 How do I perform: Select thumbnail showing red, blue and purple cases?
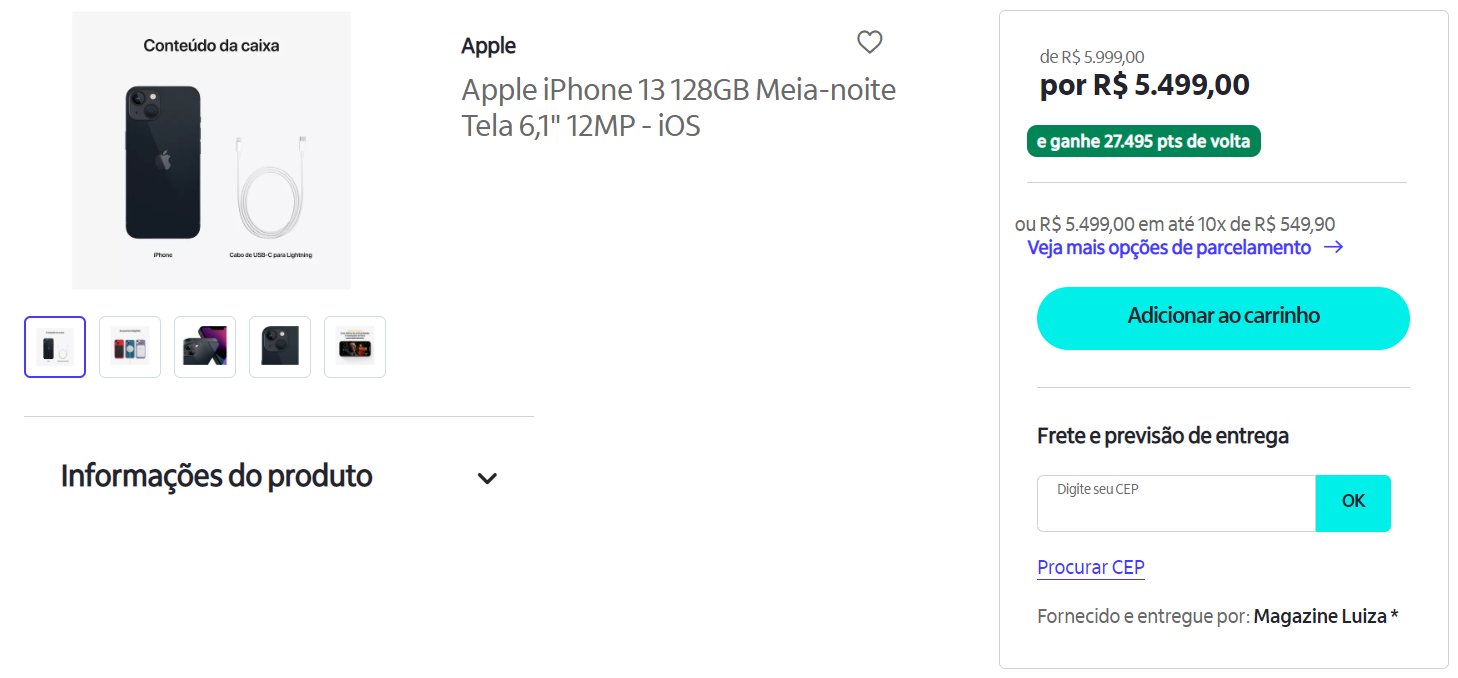(130, 347)
